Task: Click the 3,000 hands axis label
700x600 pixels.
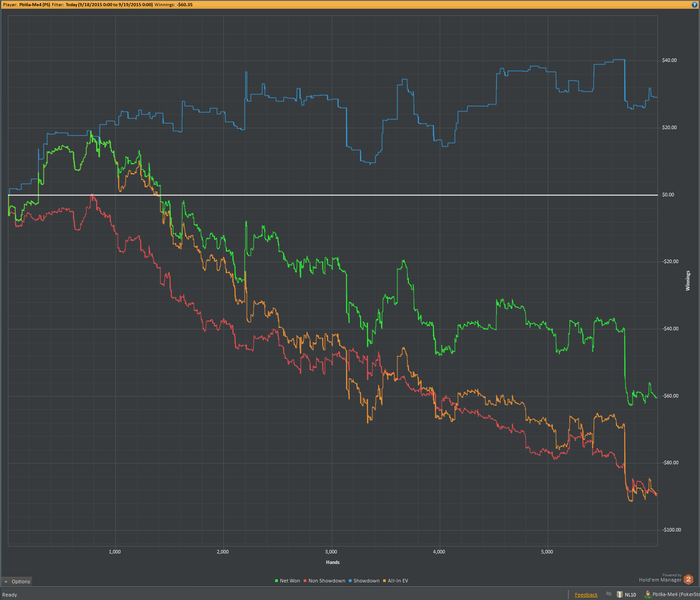Action: click(331, 552)
